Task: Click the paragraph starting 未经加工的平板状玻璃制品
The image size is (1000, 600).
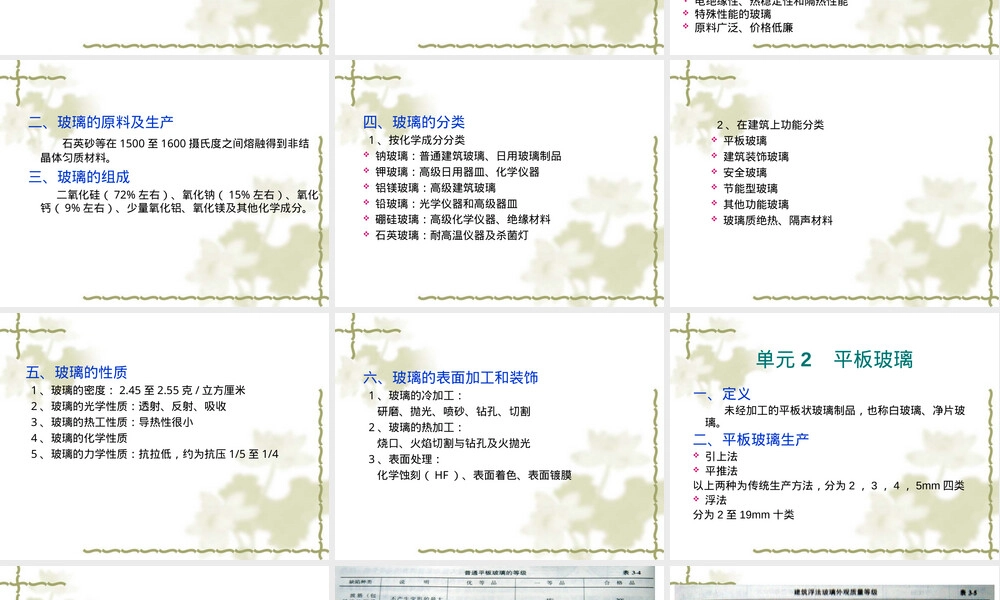Action: coord(835,416)
